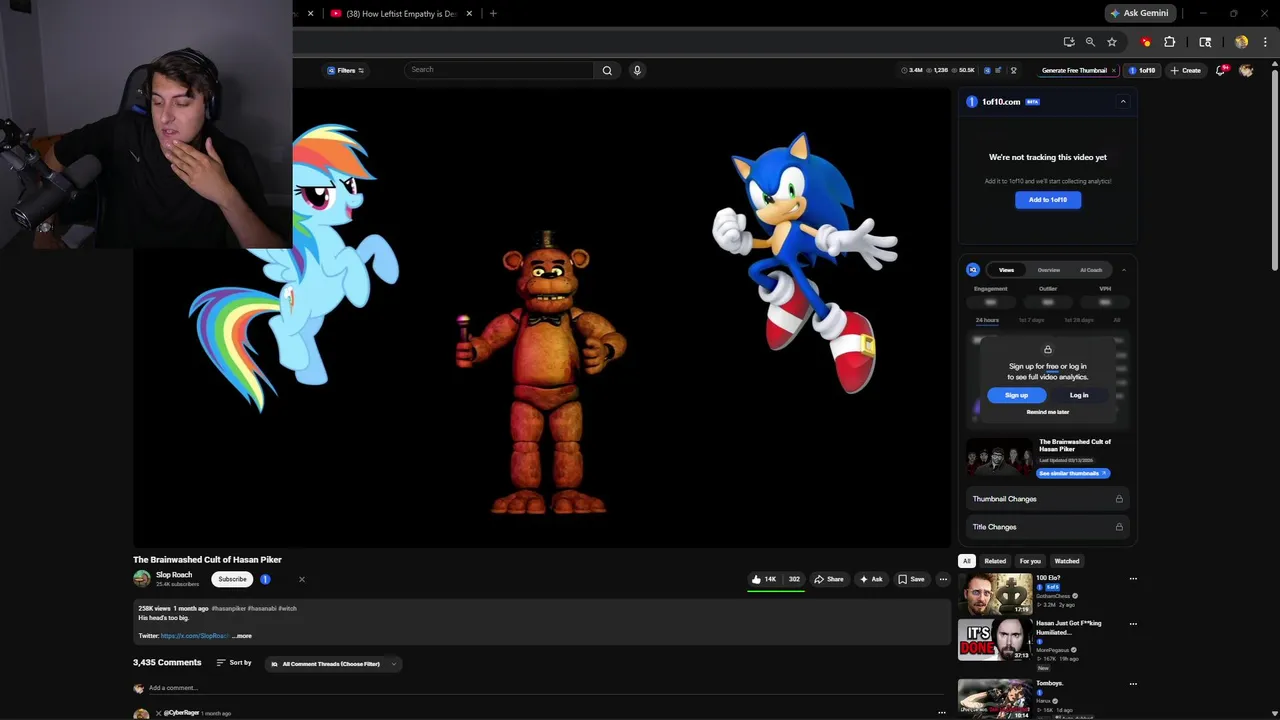Open the YouTube notifications bell

coord(1221,70)
